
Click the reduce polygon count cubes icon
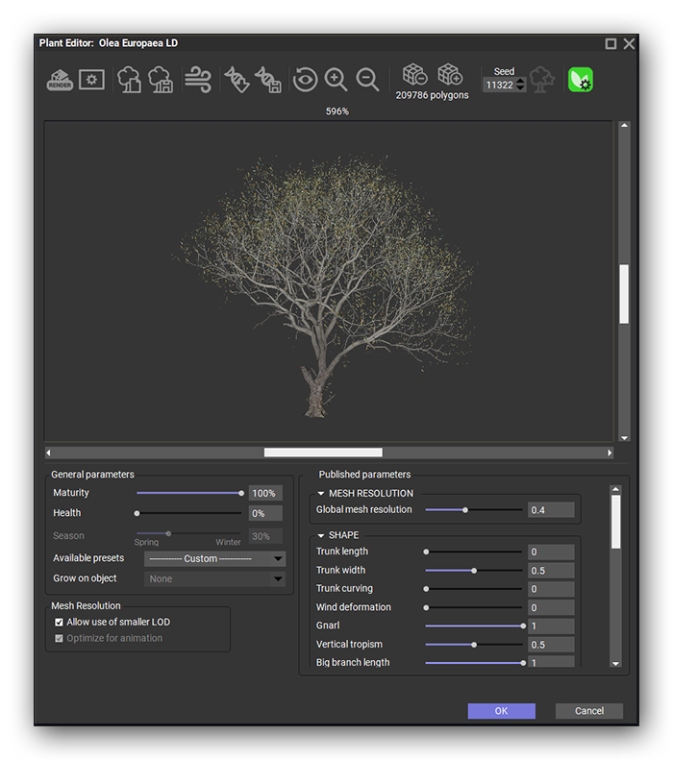414,76
